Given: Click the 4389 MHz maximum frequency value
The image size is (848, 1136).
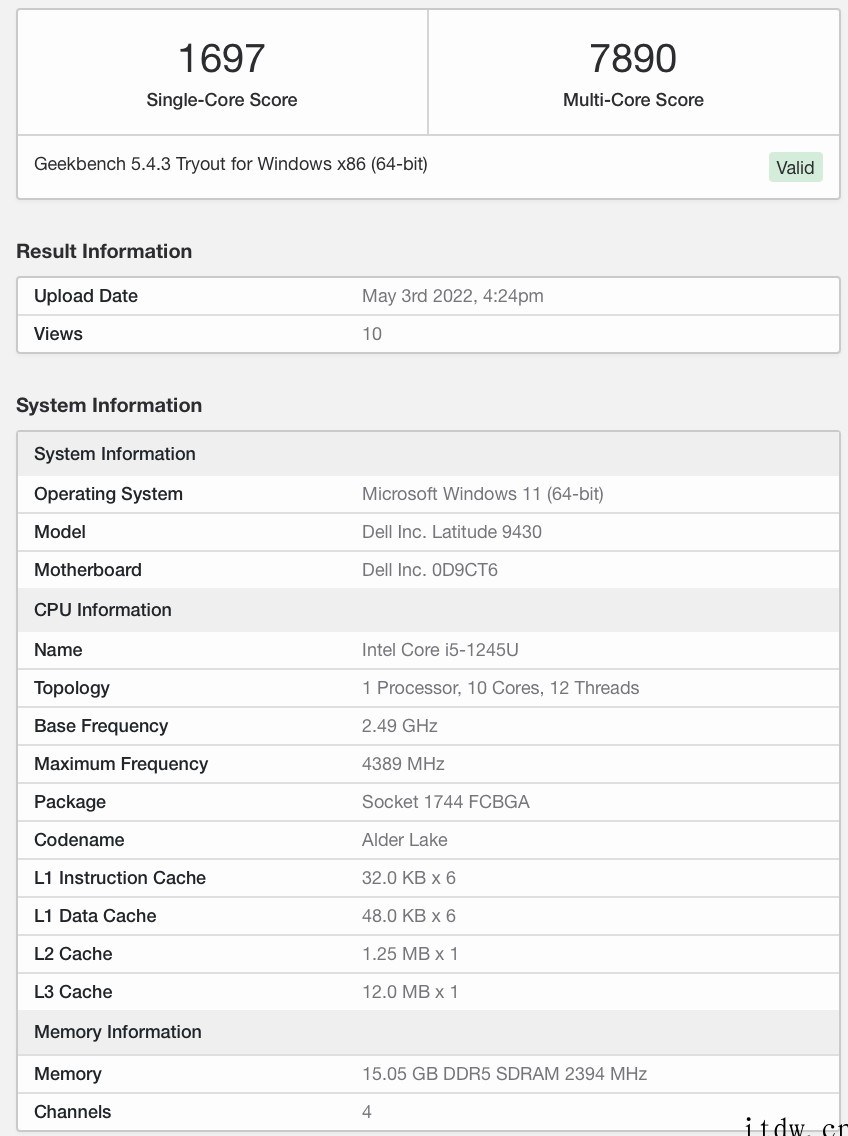Looking at the screenshot, I should click(x=403, y=764).
